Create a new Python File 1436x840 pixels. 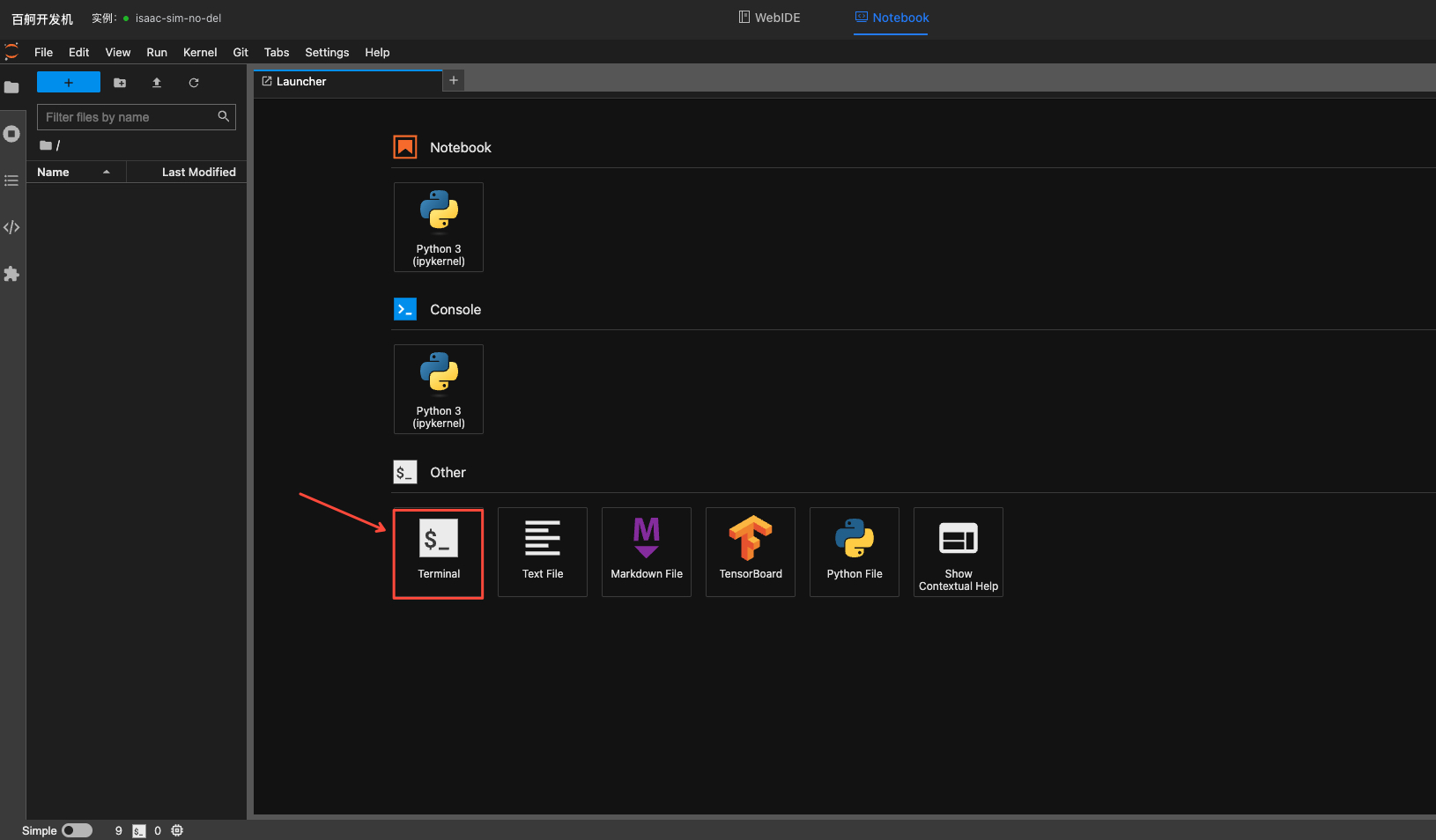(854, 552)
